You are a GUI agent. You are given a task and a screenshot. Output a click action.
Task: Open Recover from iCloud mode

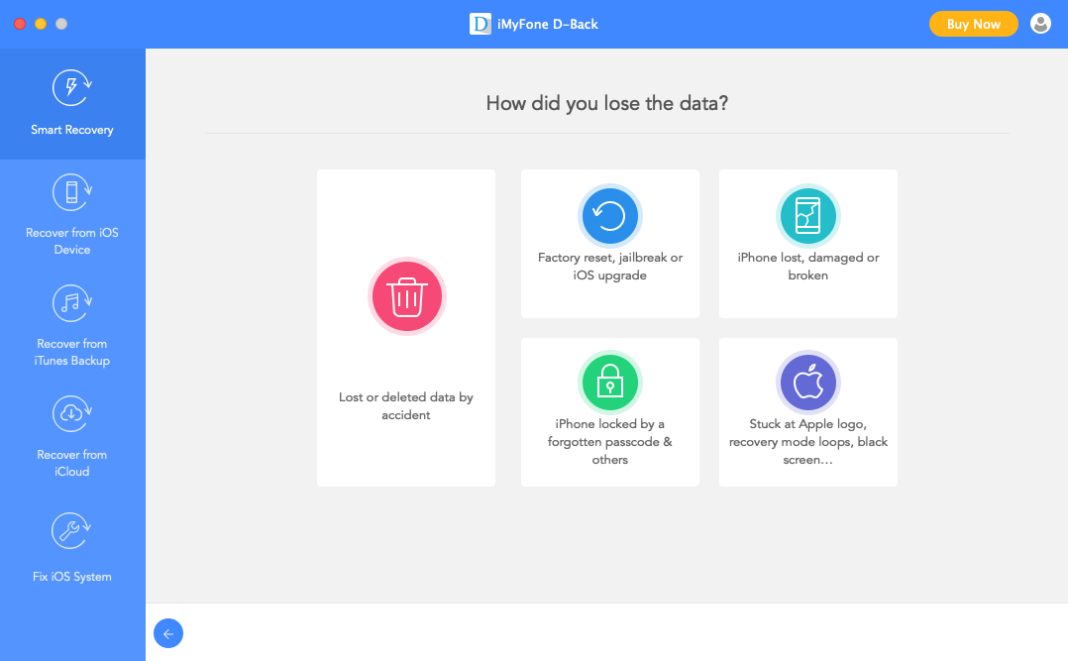coord(72,435)
